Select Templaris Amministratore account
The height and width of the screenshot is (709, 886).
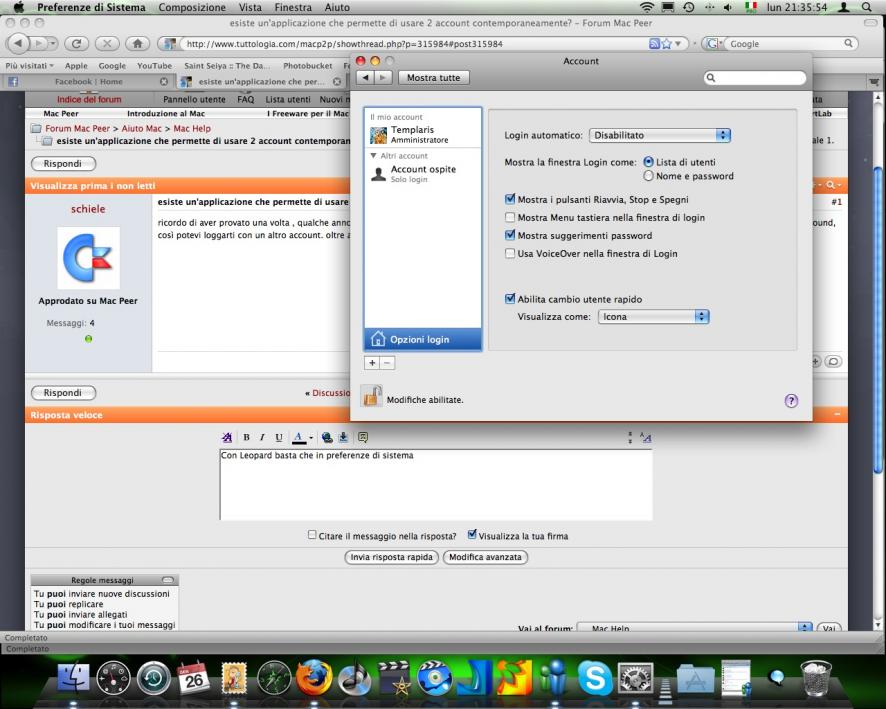coord(423,135)
